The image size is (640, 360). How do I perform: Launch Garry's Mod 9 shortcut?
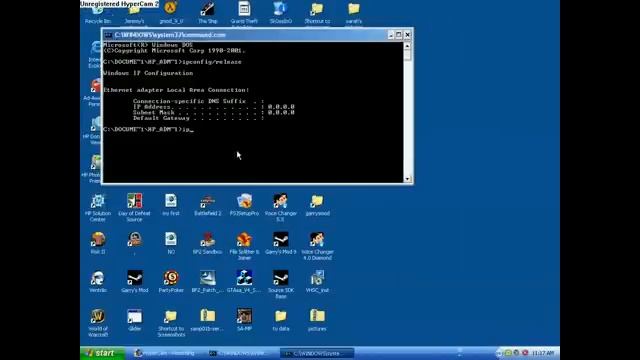tap(280, 243)
